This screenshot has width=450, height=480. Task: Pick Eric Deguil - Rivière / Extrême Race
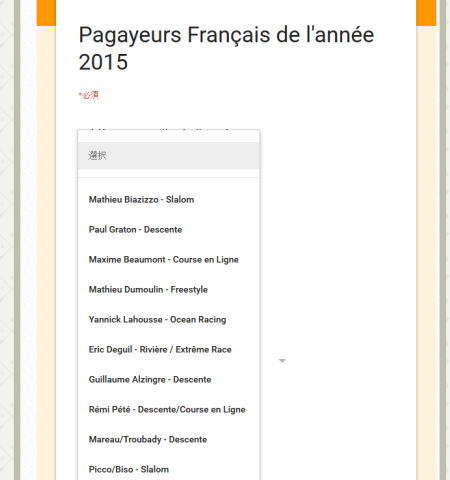point(169,349)
